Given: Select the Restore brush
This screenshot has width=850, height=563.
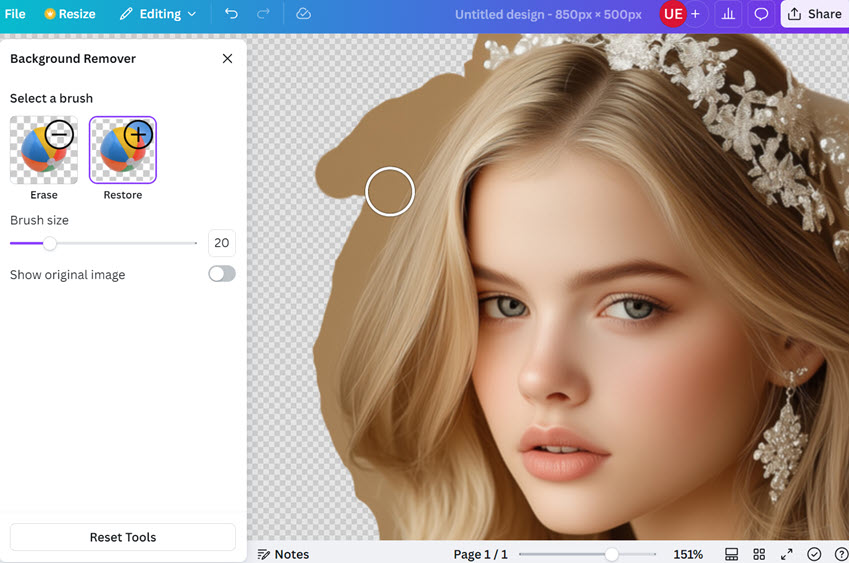Looking at the screenshot, I should pyautogui.click(x=123, y=151).
